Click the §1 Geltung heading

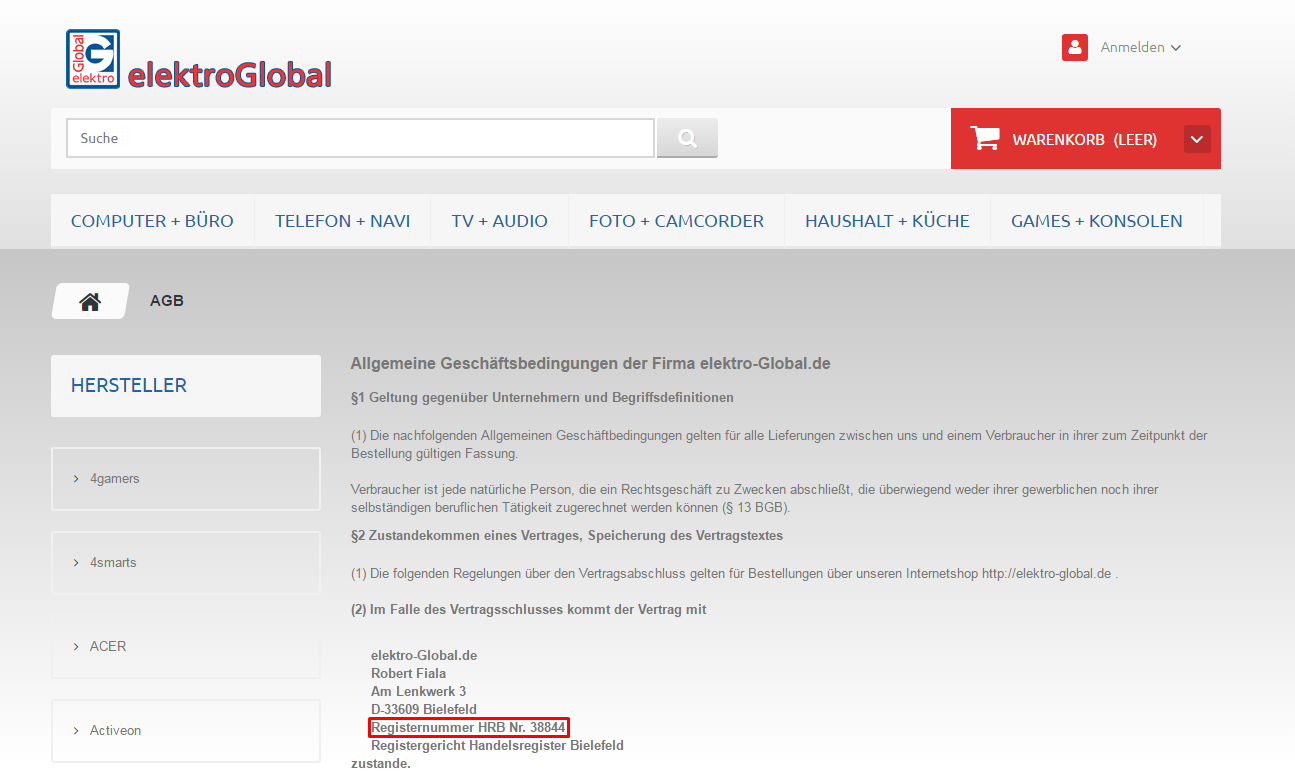click(x=542, y=398)
